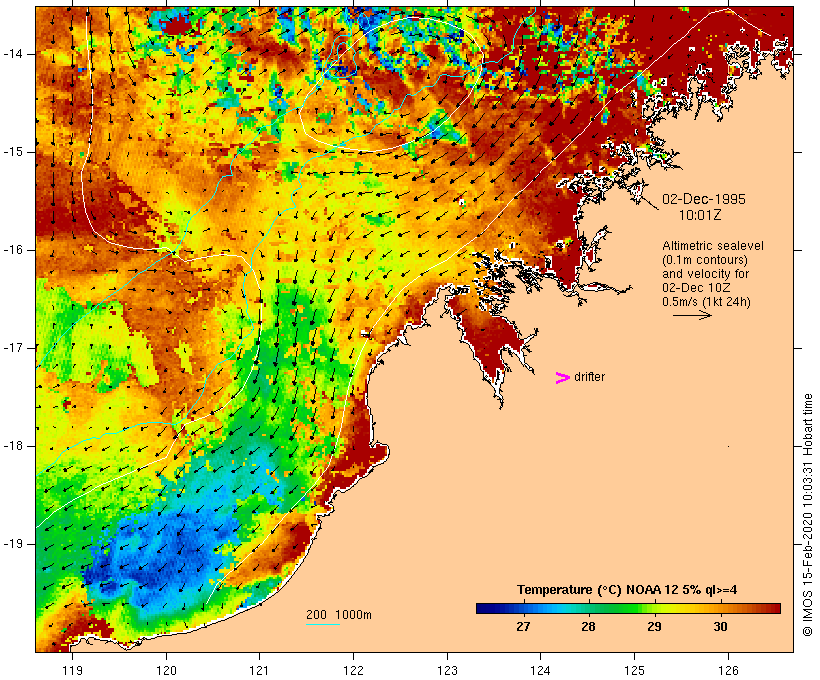Click the magenta drifter marker symbol
Image resolution: width=820 pixels, height=680 pixels.
tap(563, 378)
